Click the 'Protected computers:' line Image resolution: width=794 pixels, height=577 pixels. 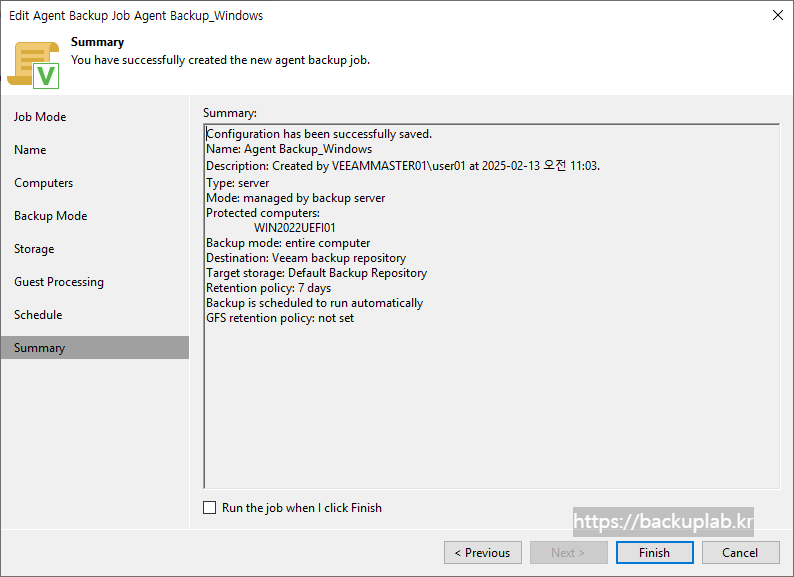click(x=263, y=213)
